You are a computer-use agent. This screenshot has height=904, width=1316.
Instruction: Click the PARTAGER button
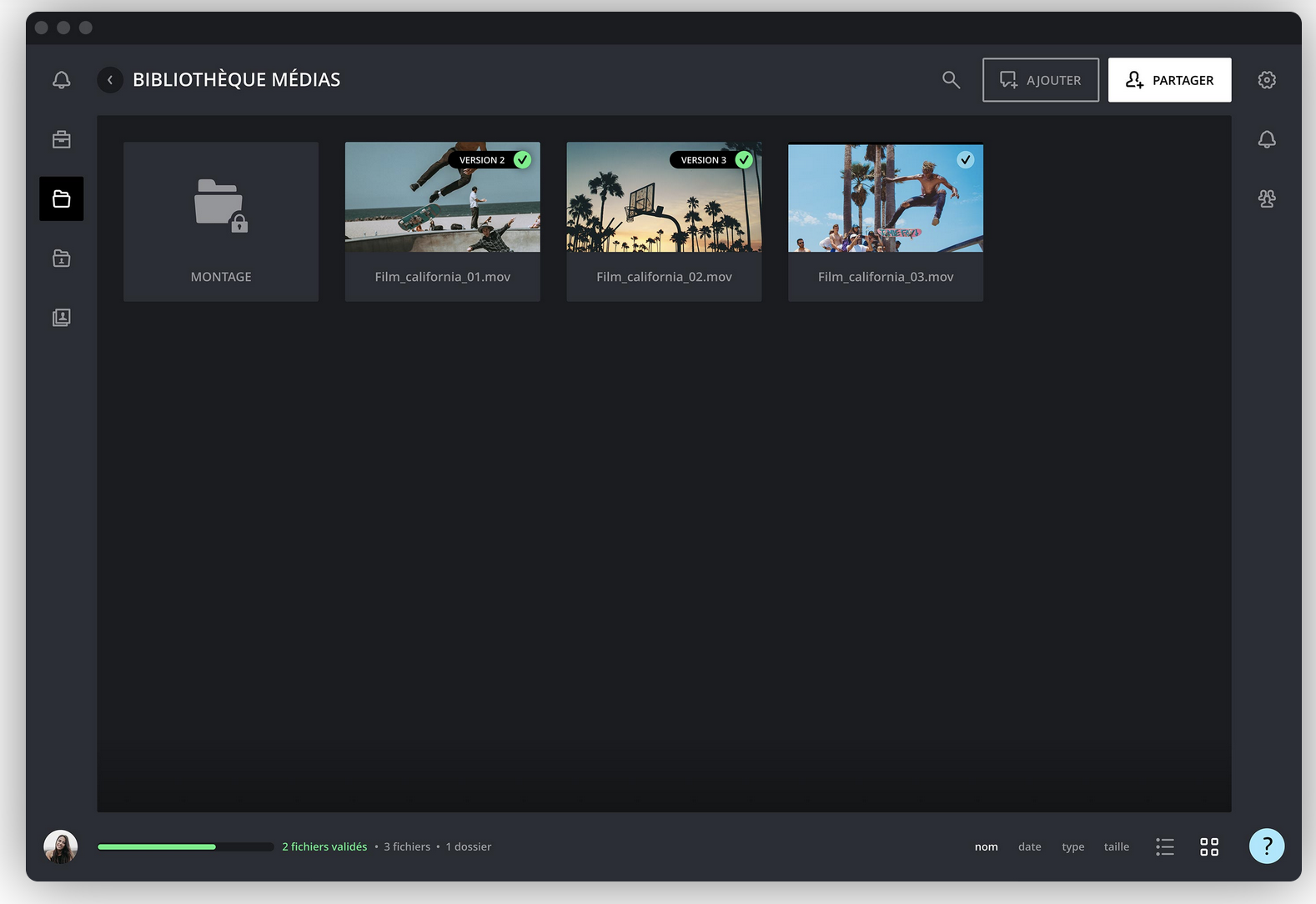tap(1169, 80)
